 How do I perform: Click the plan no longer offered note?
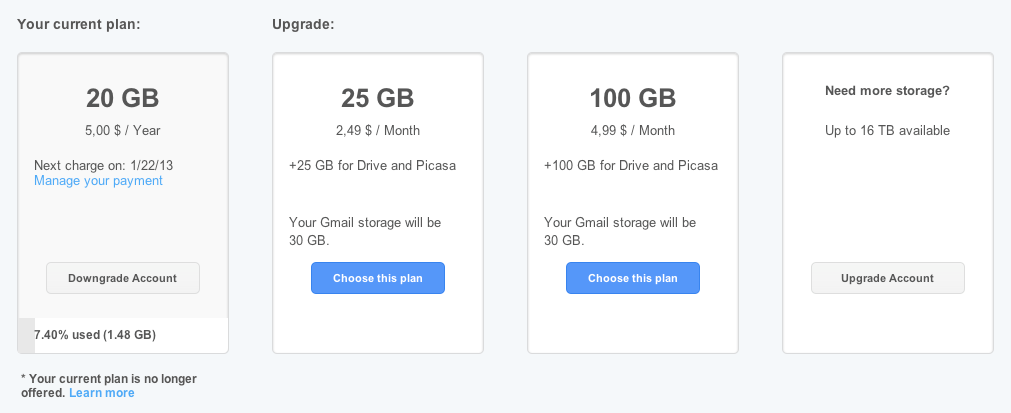(109, 386)
